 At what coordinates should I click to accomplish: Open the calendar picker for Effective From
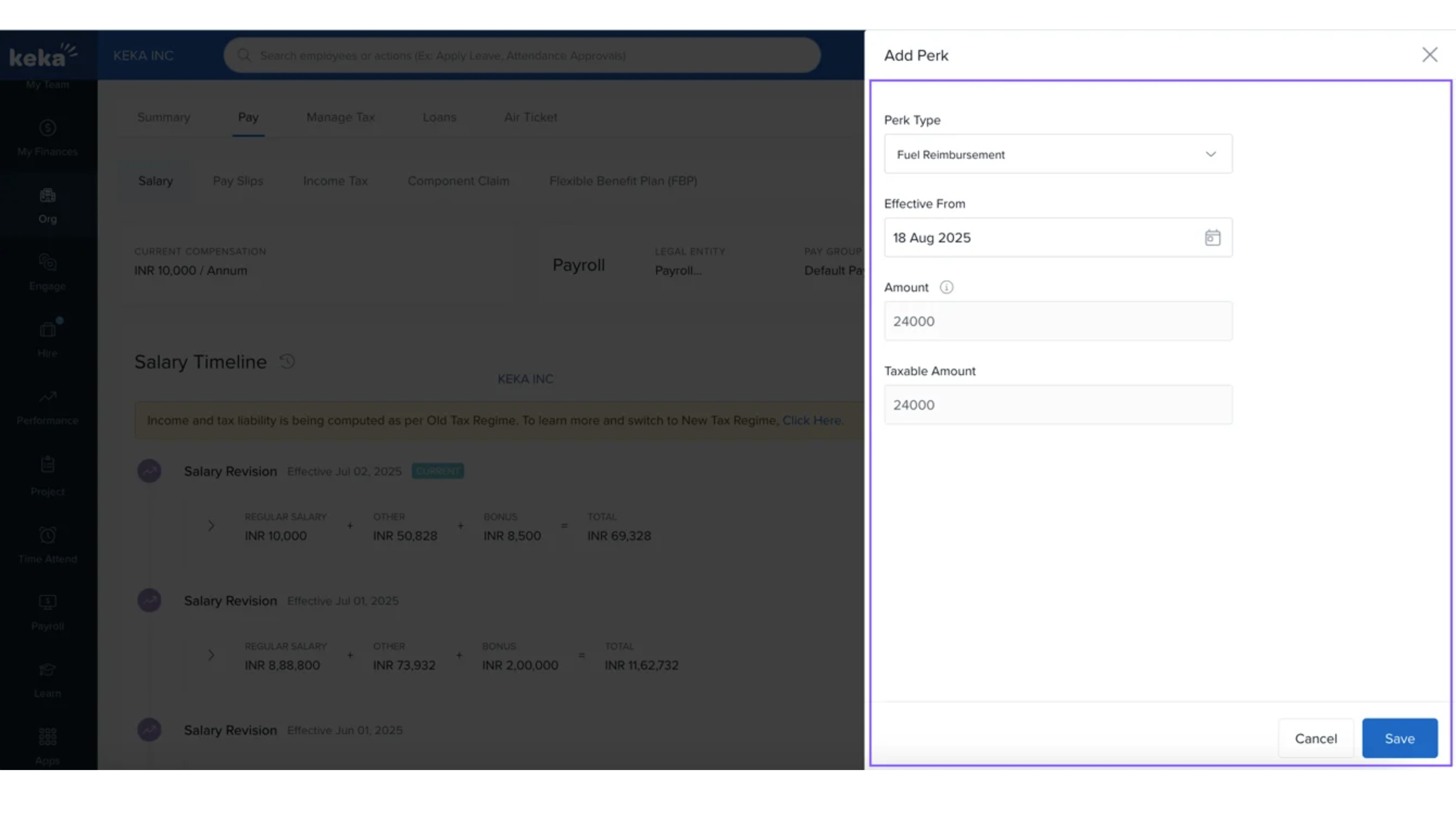click(1212, 237)
